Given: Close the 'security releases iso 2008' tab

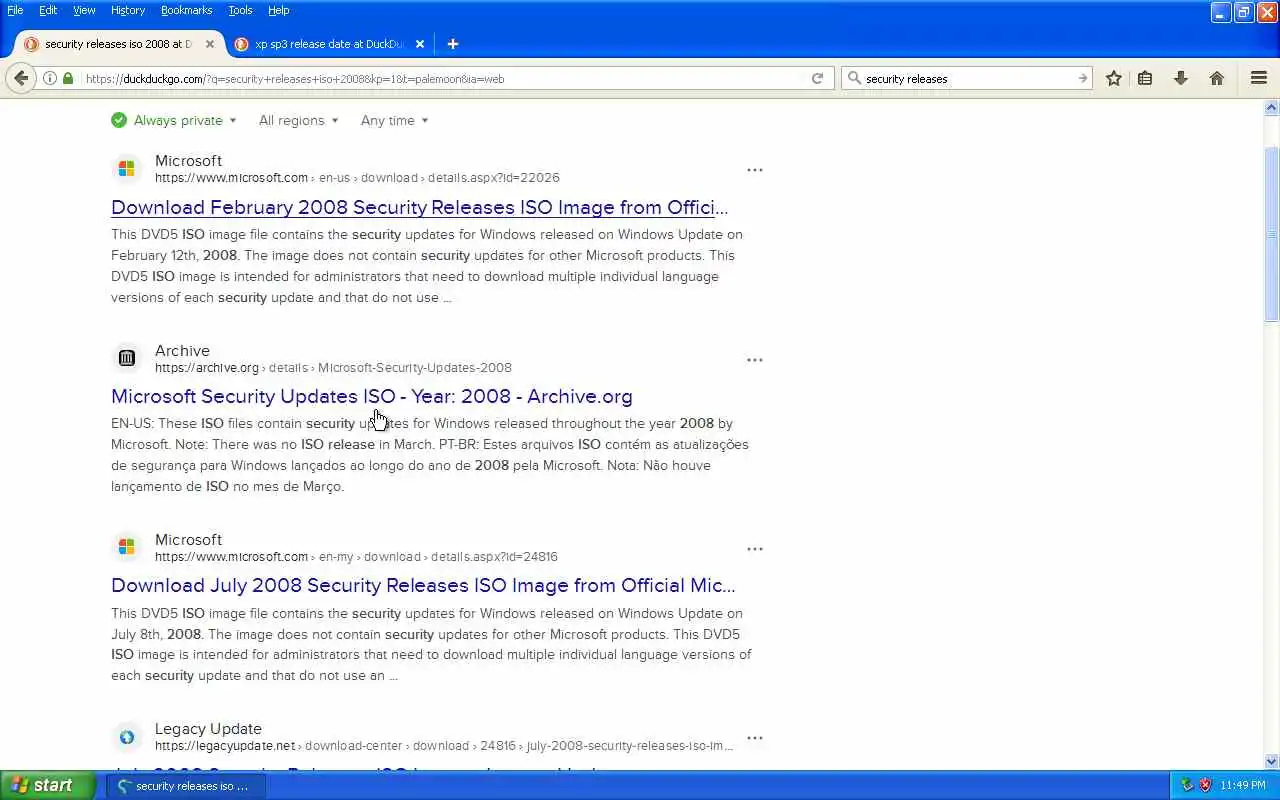Looking at the screenshot, I should [x=210, y=44].
